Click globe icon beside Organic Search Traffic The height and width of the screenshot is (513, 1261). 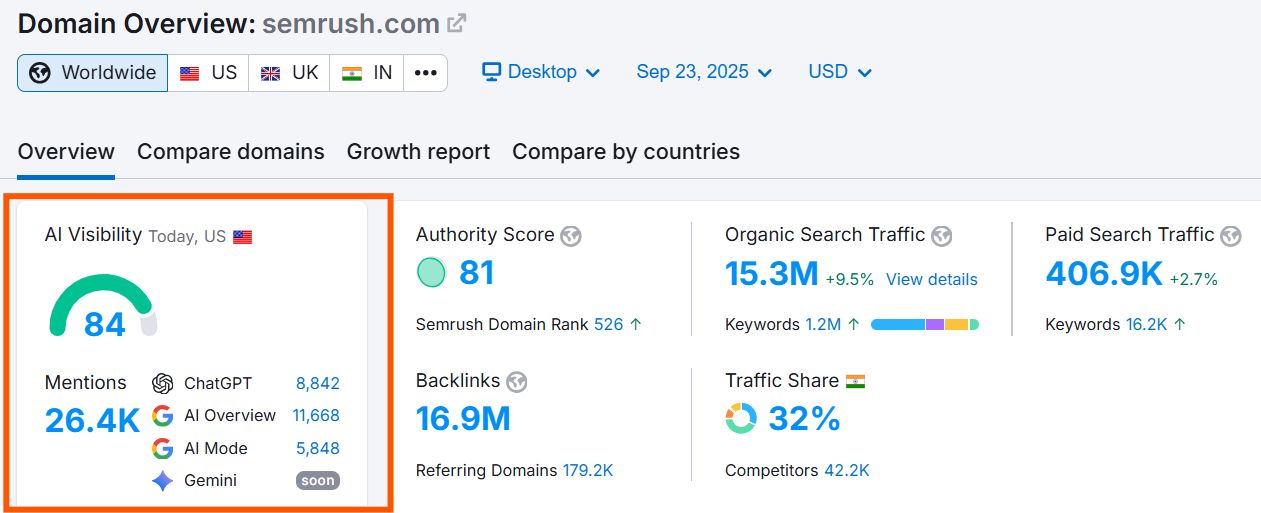coord(941,236)
